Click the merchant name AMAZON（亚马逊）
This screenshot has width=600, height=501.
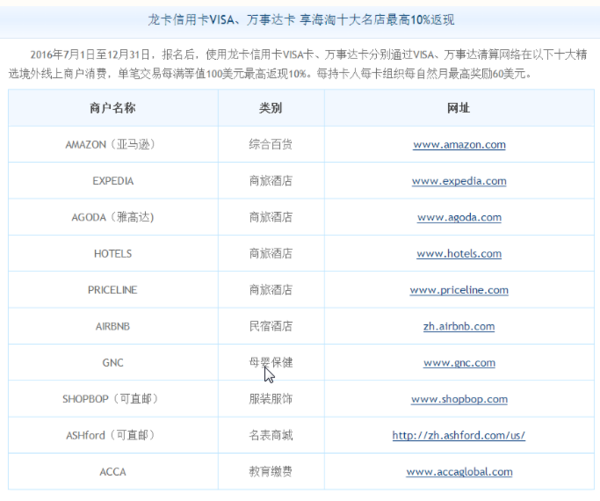(x=110, y=145)
